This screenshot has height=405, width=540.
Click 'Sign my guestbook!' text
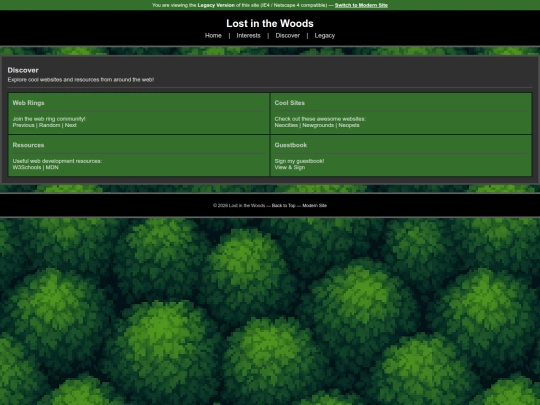(x=299, y=161)
